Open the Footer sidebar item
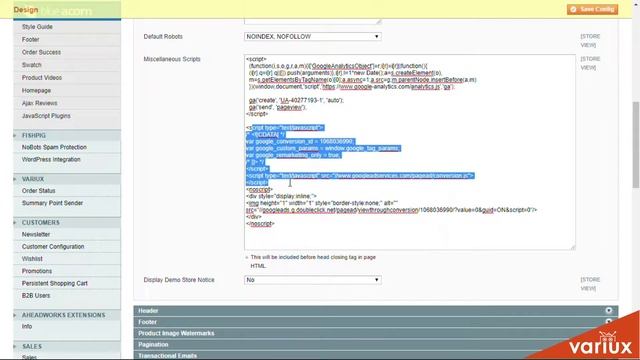Image resolution: width=640 pixels, height=360 pixels. (31, 40)
